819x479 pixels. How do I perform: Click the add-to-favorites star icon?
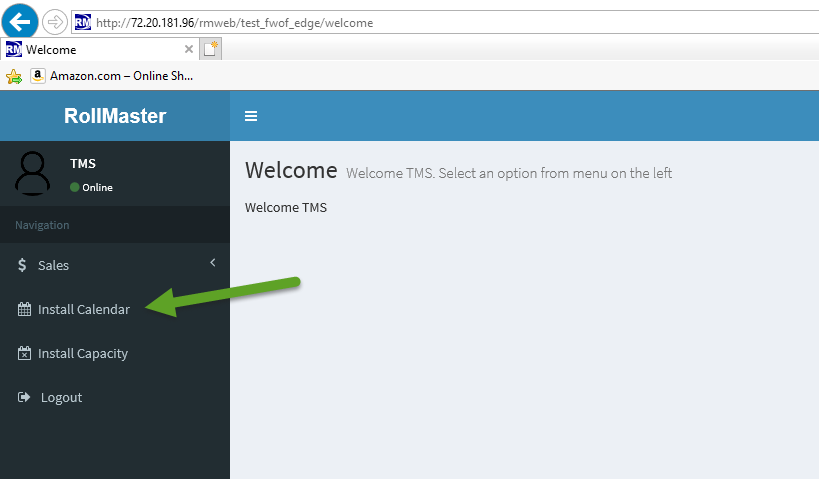click(x=14, y=77)
